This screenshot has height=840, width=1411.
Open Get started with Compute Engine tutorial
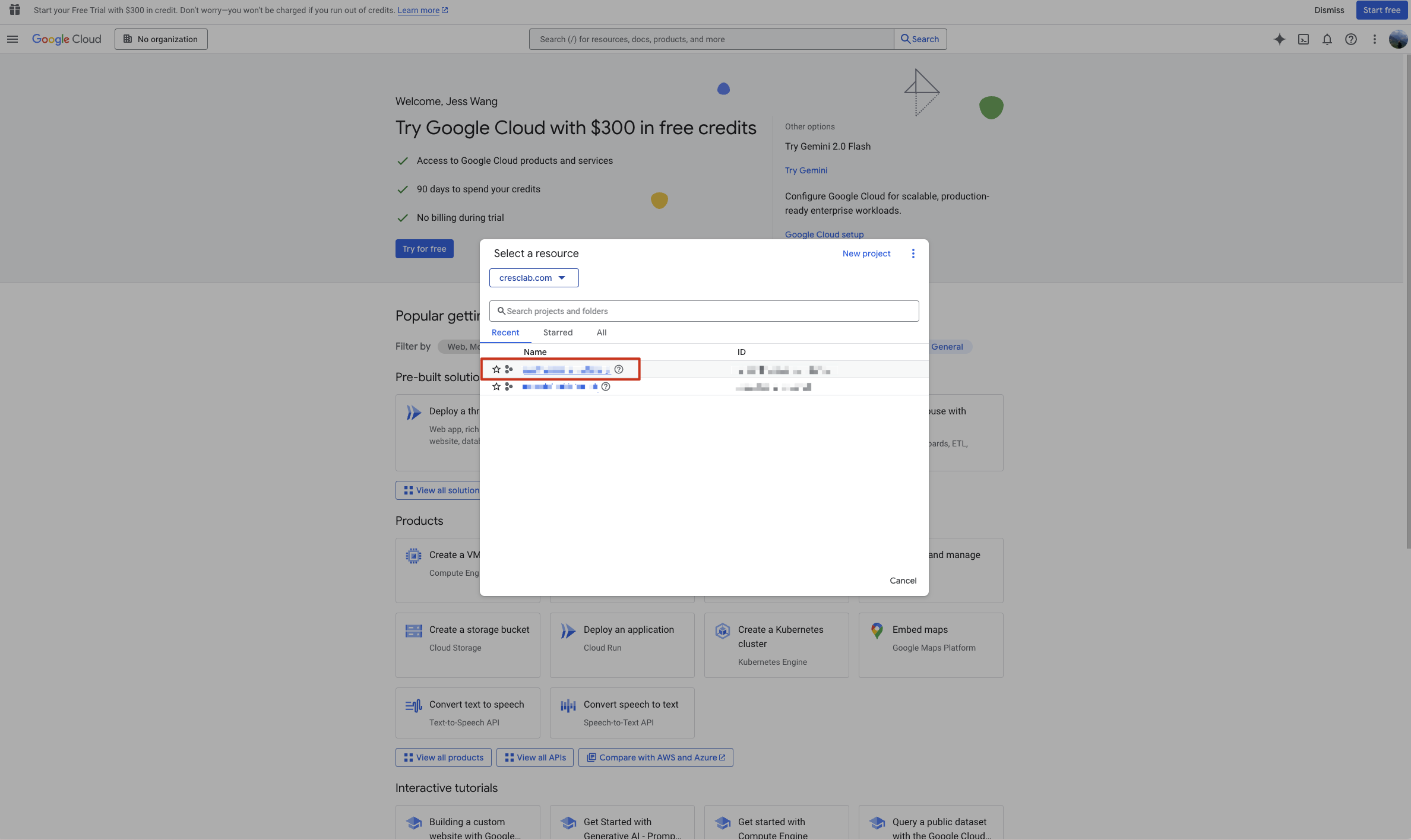point(776,823)
